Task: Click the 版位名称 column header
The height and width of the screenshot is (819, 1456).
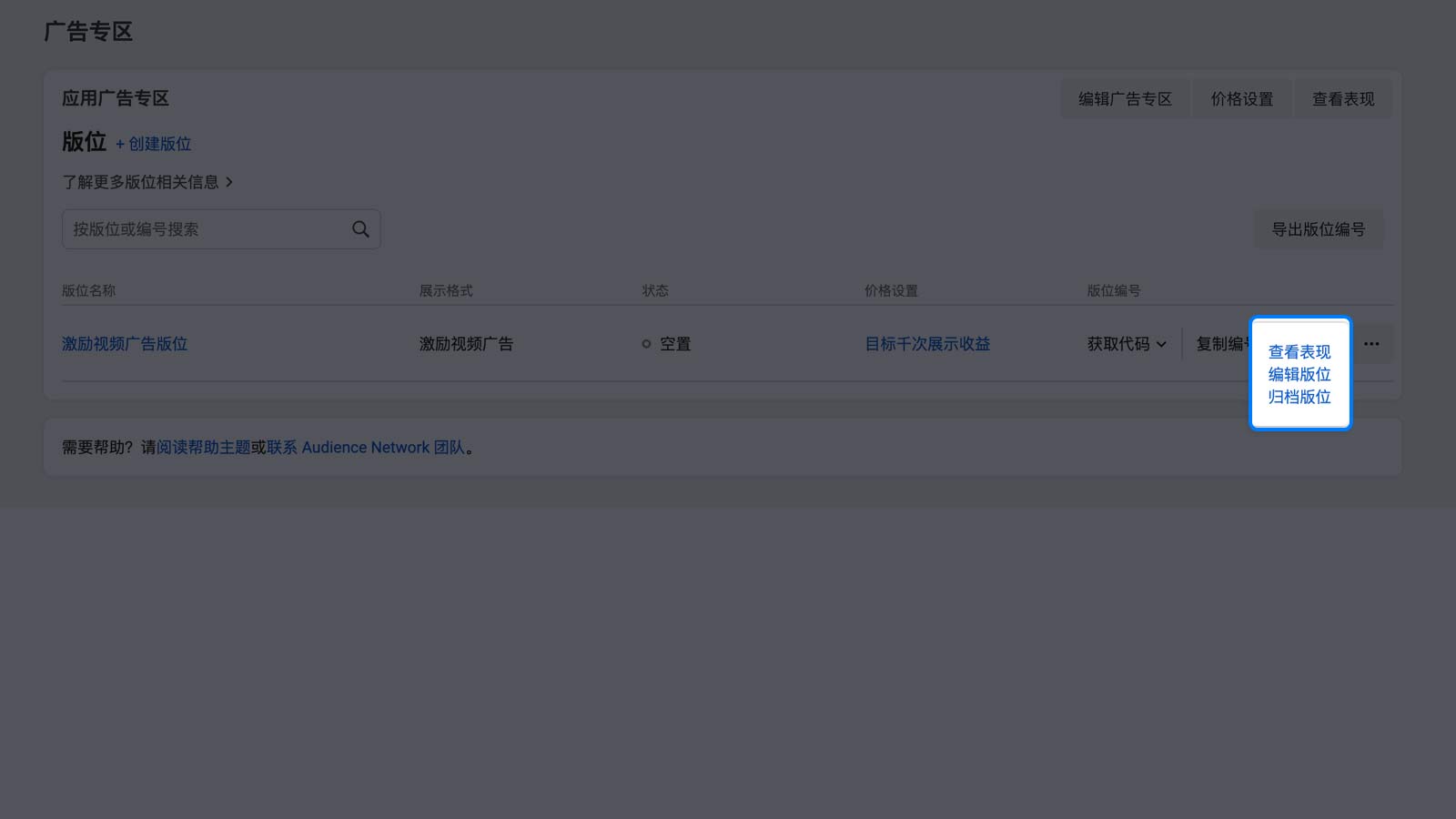Action: pos(89,290)
